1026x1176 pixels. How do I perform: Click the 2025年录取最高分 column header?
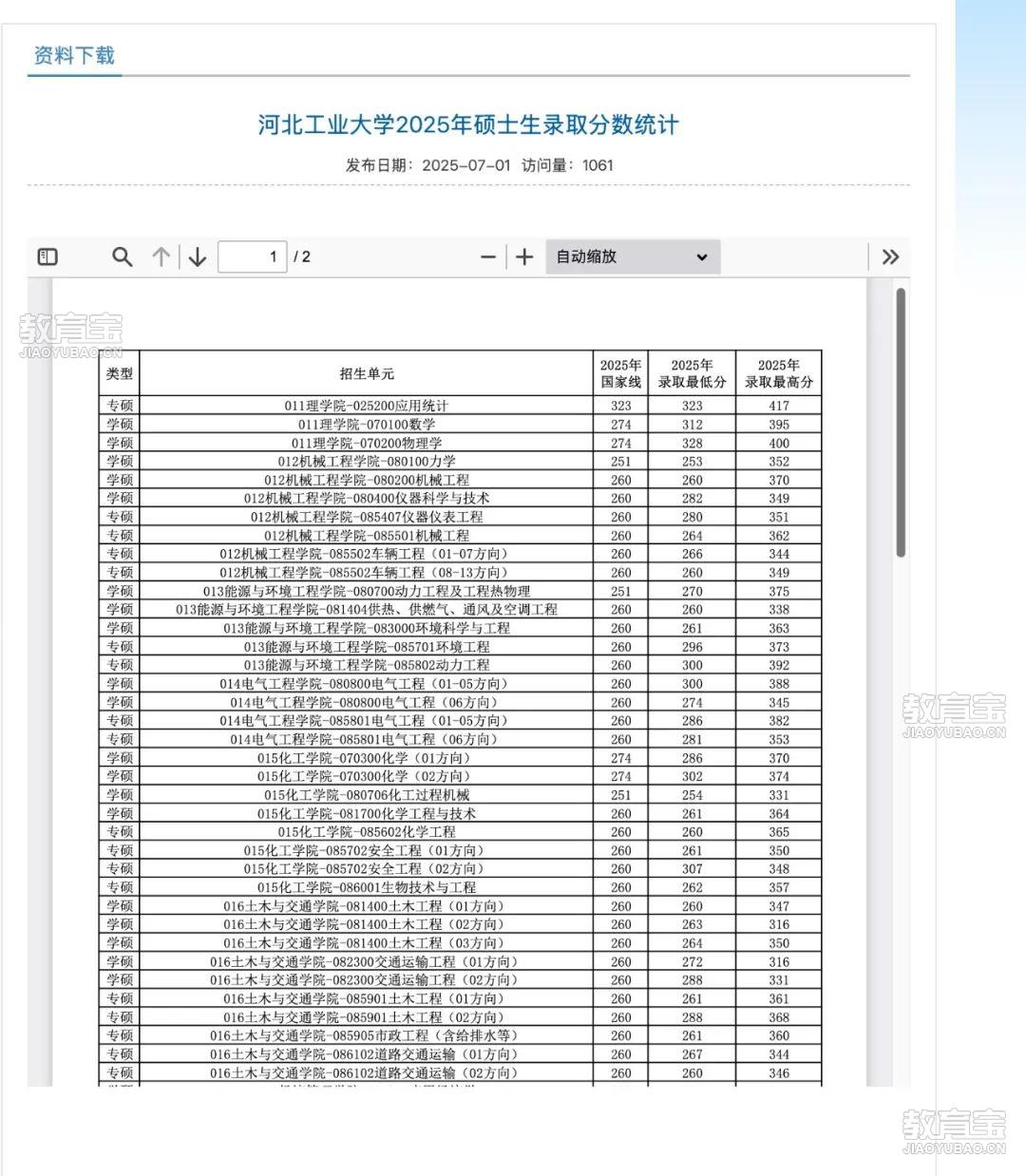[779, 373]
